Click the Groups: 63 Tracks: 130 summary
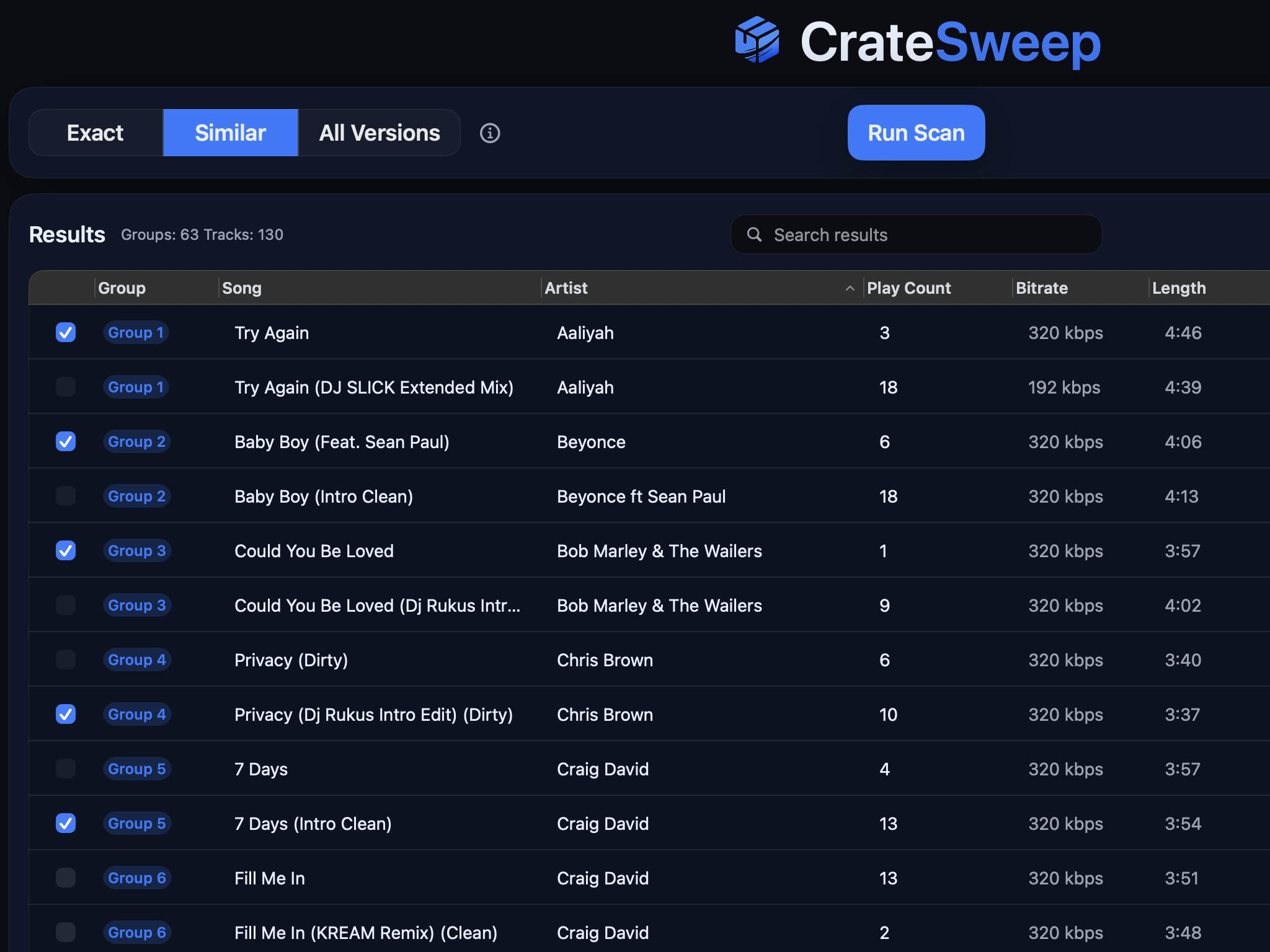The width and height of the screenshot is (1270, 952). pyautogui.click(x=202, y=235)
